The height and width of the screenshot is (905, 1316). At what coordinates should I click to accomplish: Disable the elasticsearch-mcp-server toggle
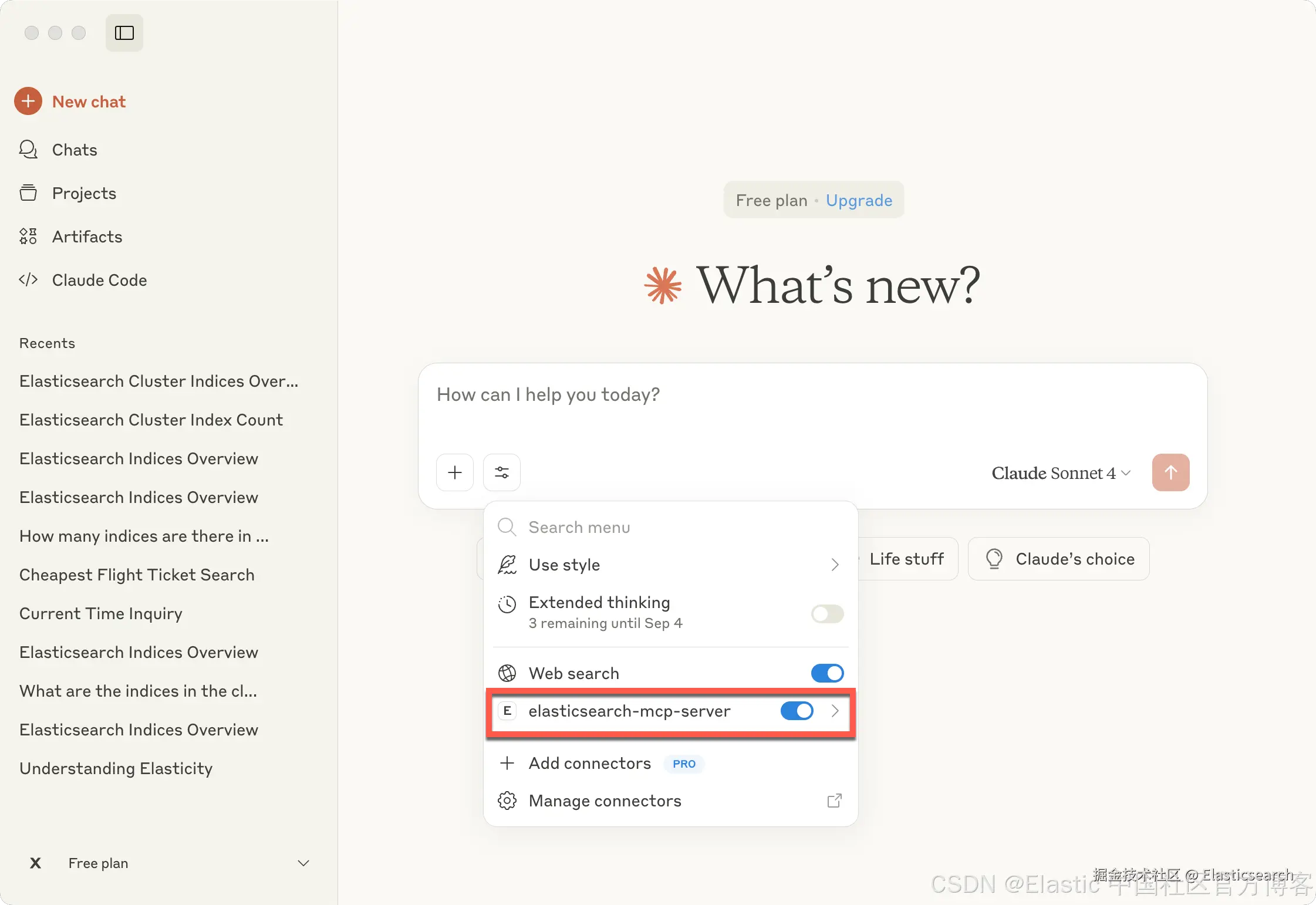click(x=797, y=711)
